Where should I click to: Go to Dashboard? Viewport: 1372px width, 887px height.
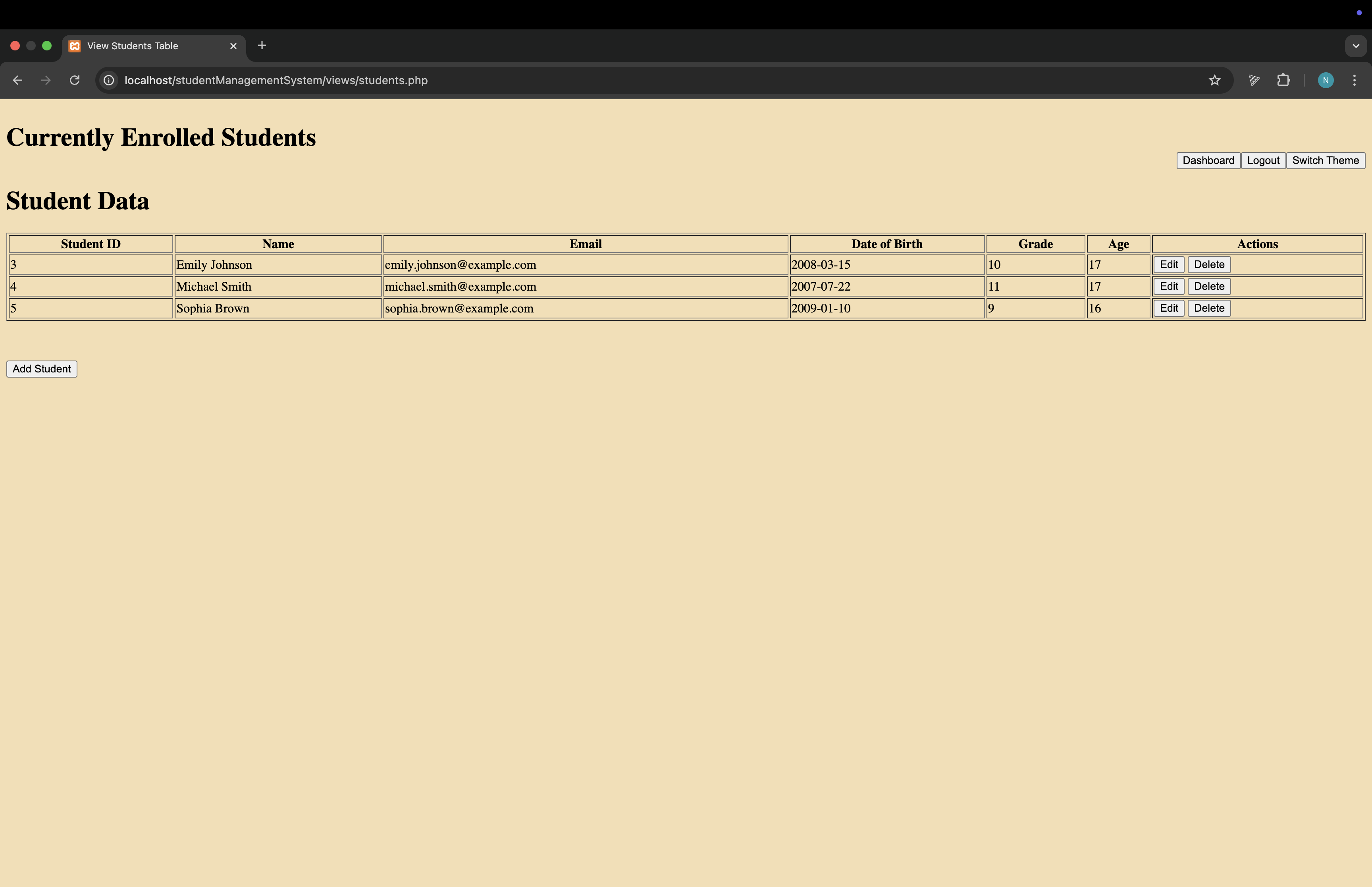(x=1208, y=161)
